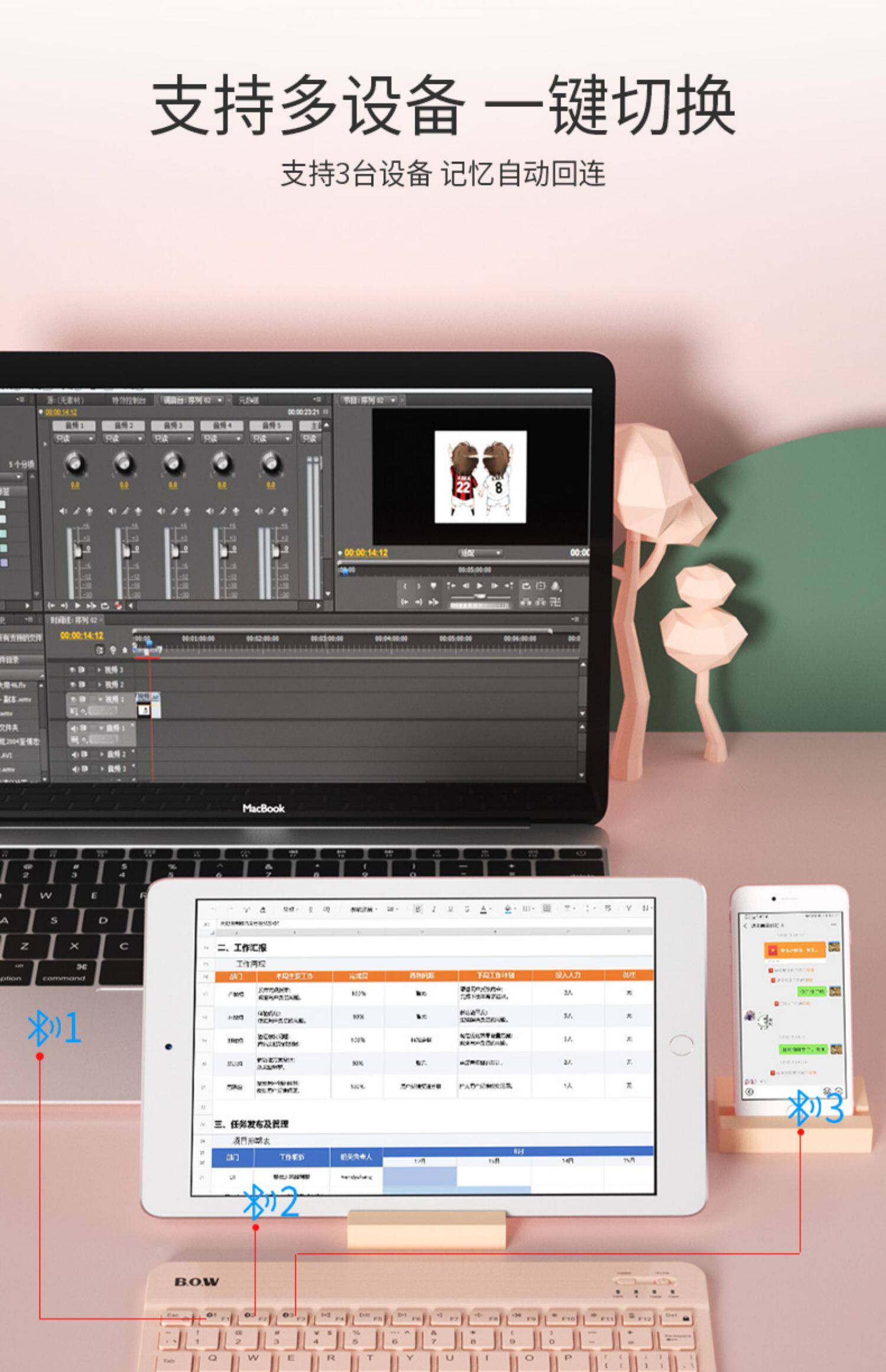The width and height of the screenshot is (886, 1372).
Task: Add unnumbered marker in program monitor
Action: (433, 586)
